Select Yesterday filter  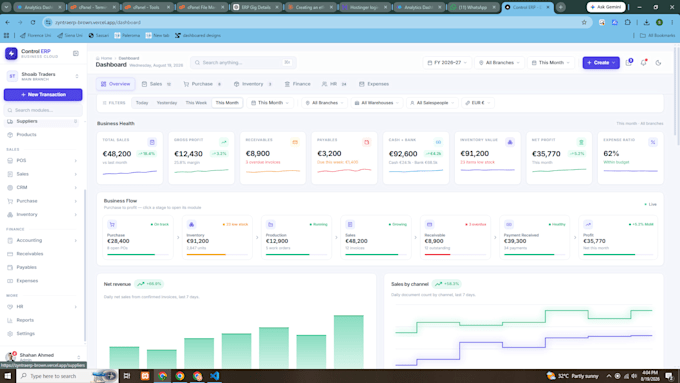167,103
